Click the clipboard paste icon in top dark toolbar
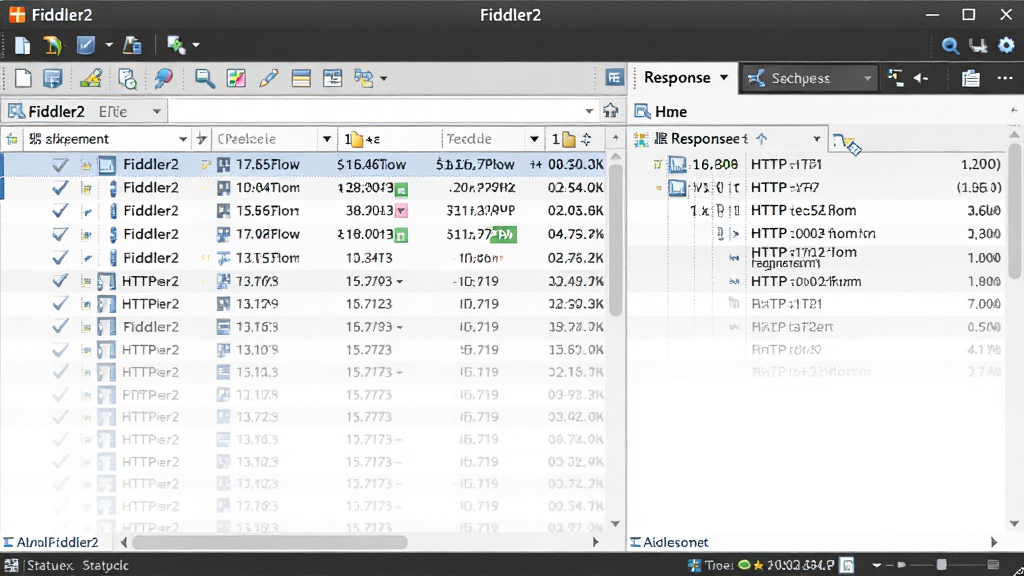 click(133, 45)
